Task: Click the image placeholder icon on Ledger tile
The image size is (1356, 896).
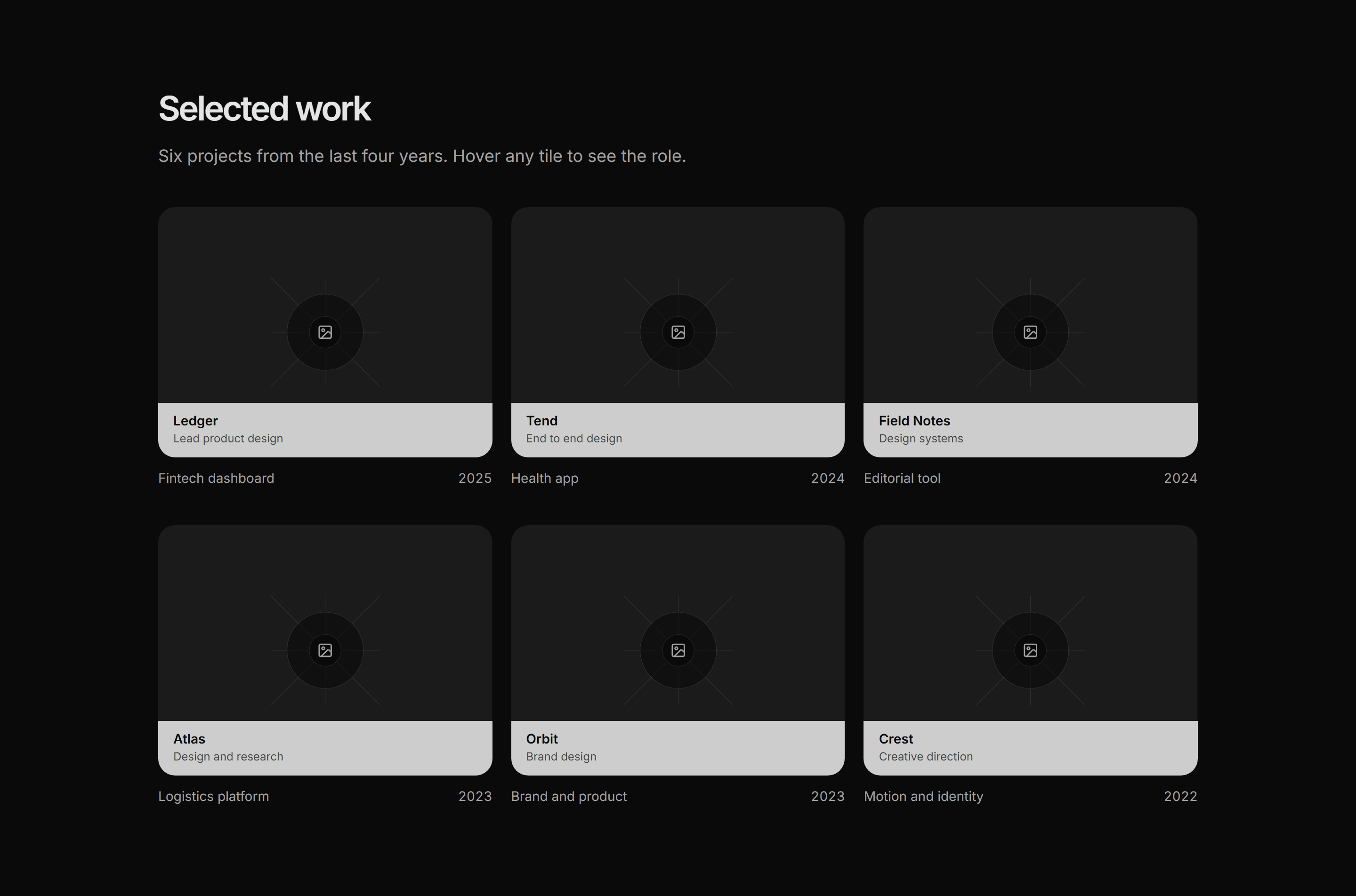Action: 325,332
